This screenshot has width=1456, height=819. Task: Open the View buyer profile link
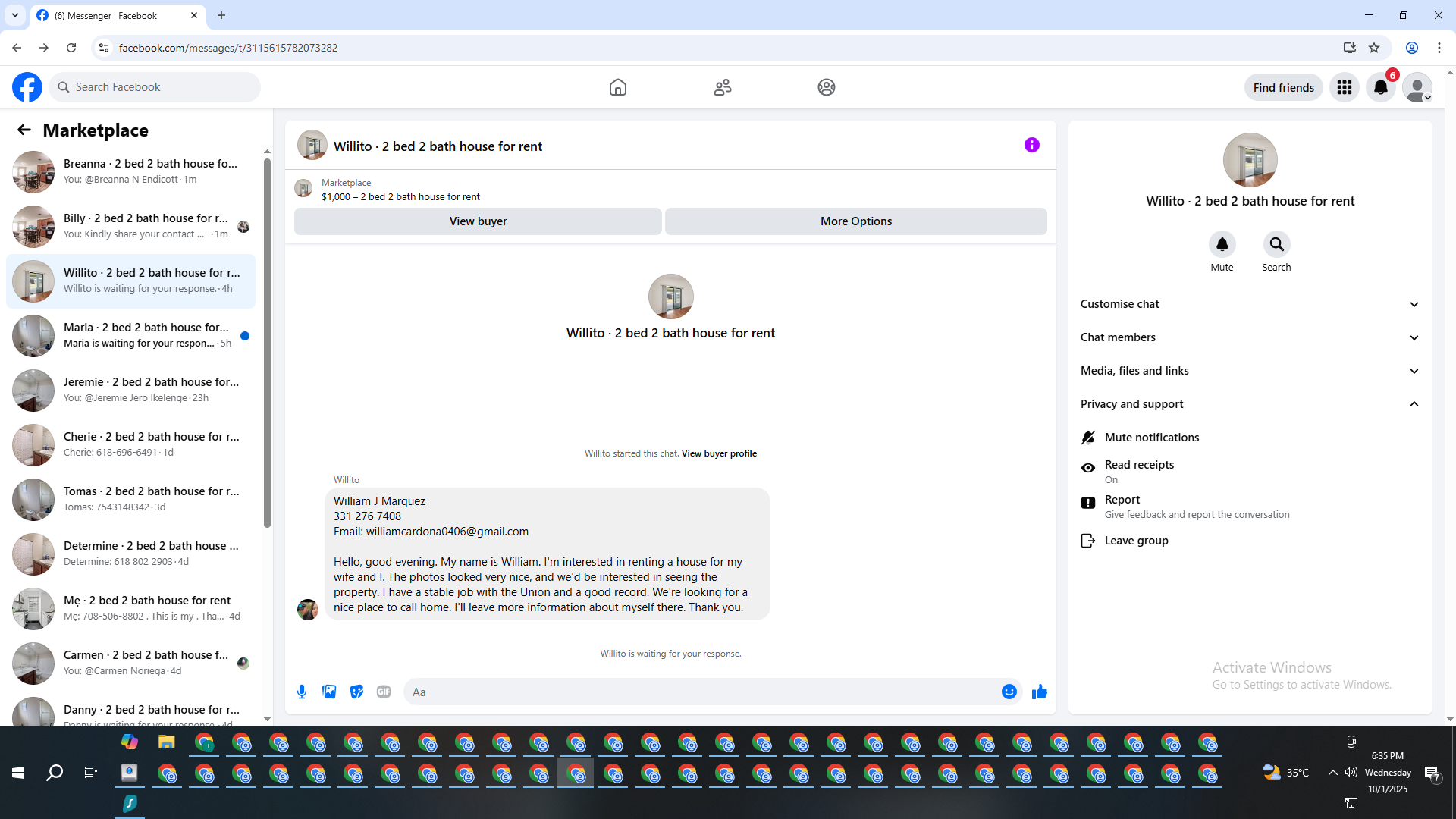[719, 453]
